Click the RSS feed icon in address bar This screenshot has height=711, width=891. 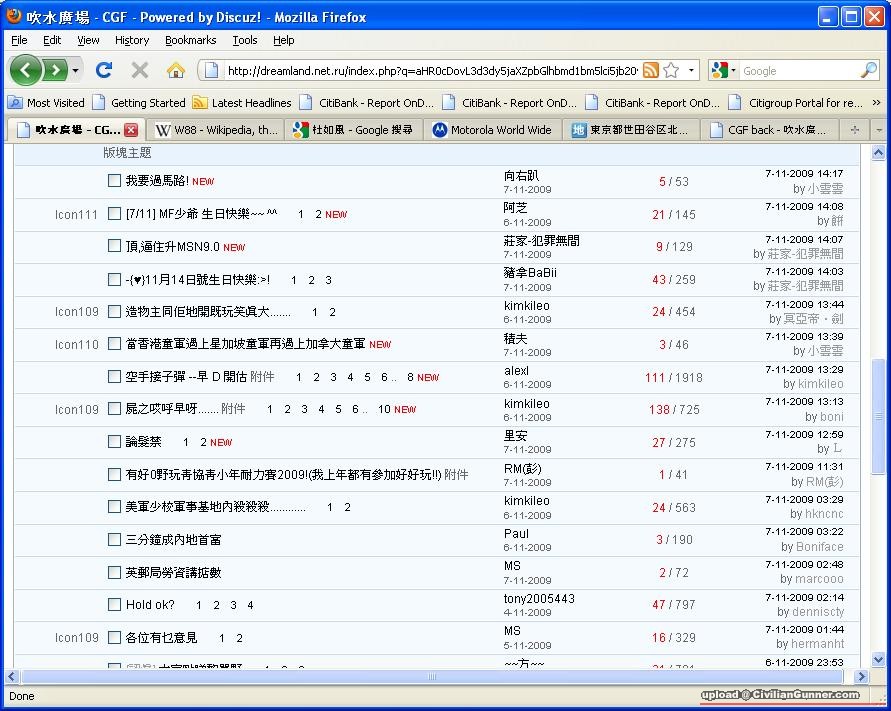(651, 70)
